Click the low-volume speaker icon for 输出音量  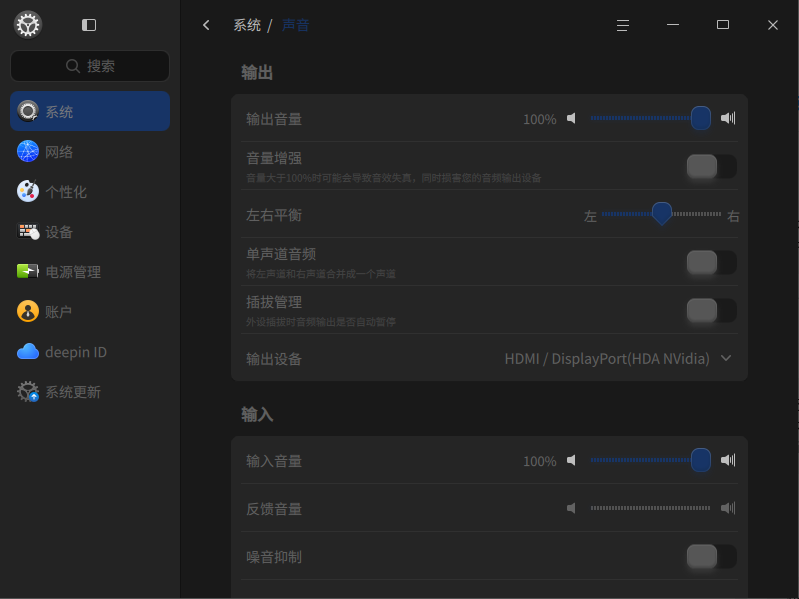point(571,118)
